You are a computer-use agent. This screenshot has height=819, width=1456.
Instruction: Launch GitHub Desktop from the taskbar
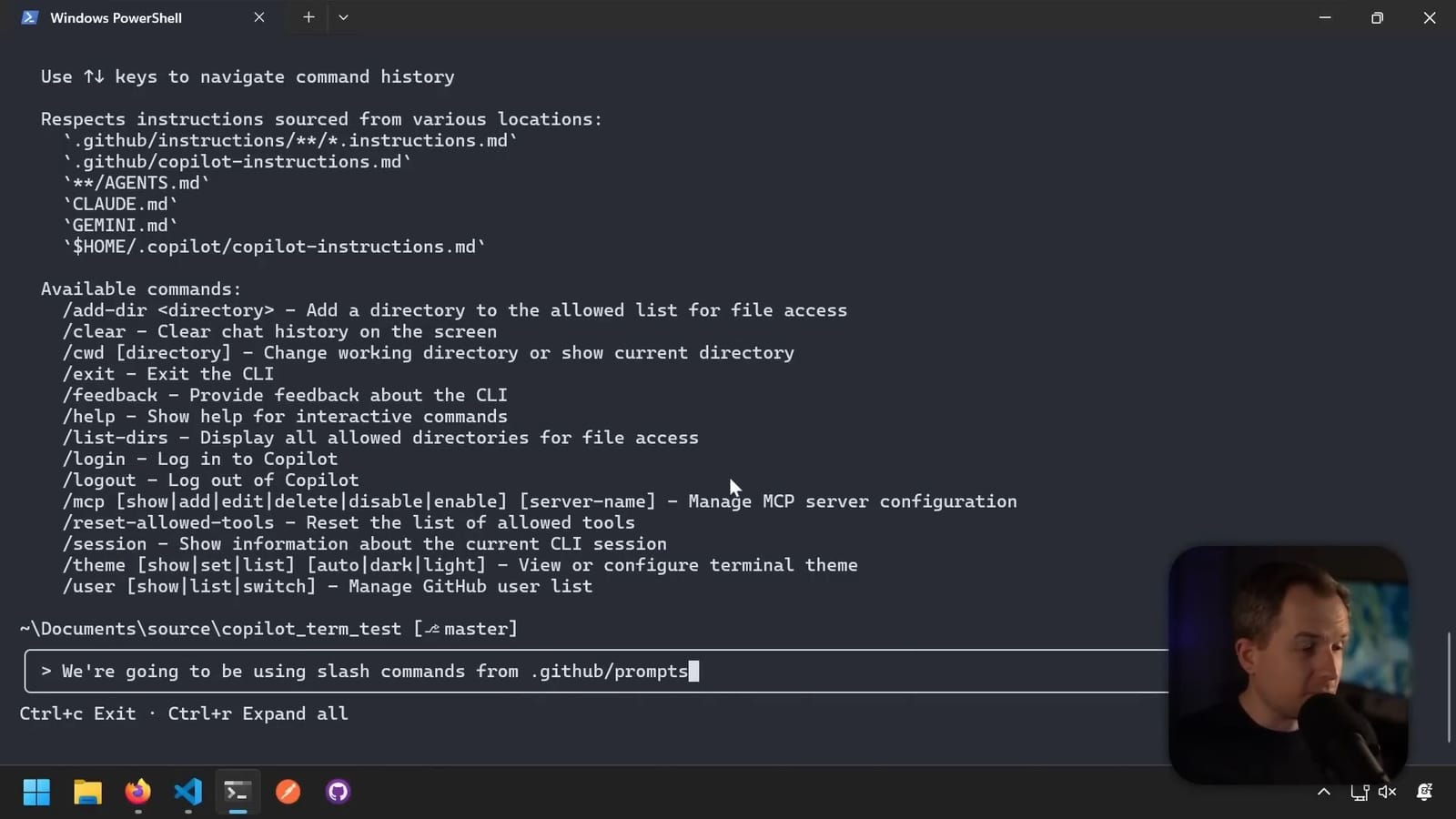pos(337,792)
